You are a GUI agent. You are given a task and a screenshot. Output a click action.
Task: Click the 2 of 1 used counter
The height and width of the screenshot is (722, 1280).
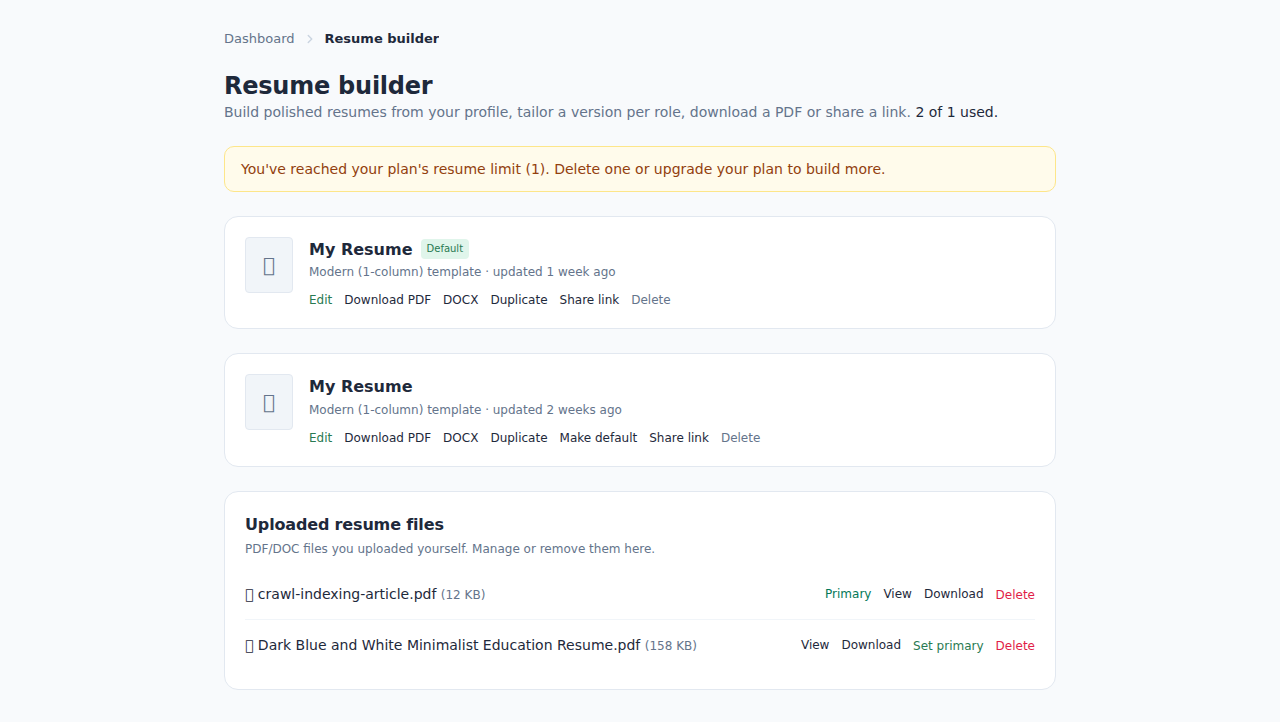[956, 112]
